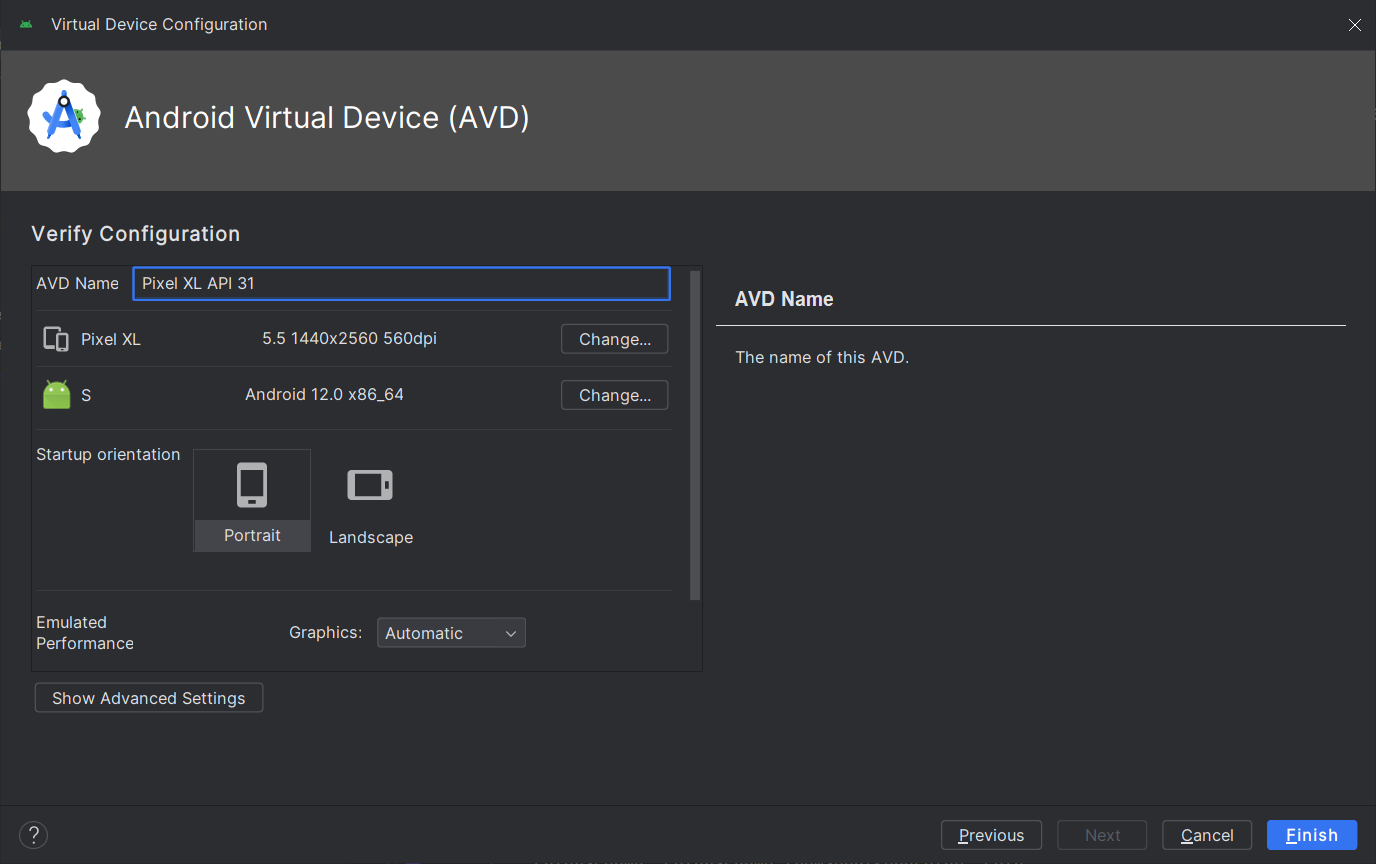
Task: Open help via the question mark icon
Action: pyautogui.click(x=33, y=835)
